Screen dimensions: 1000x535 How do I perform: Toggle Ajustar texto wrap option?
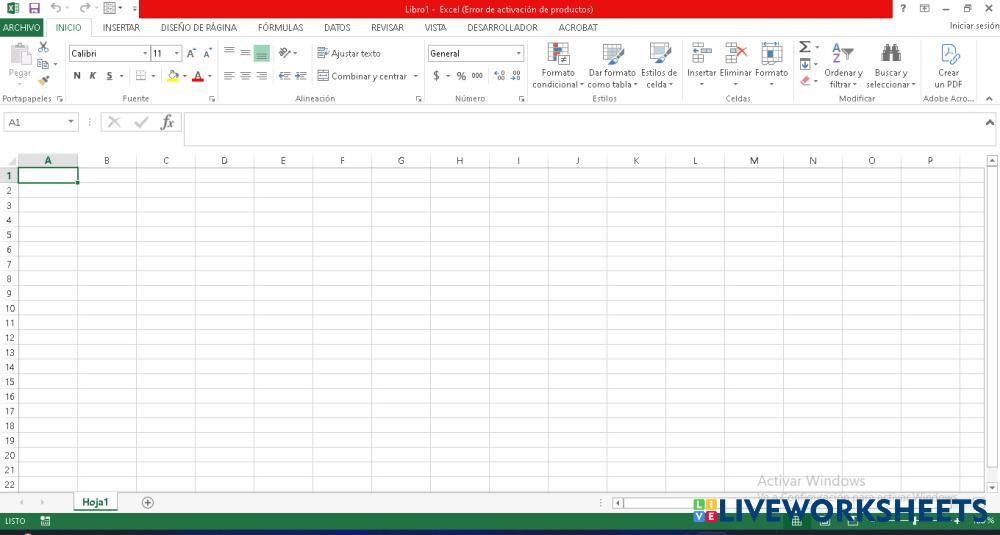click(x=349, y=53)
